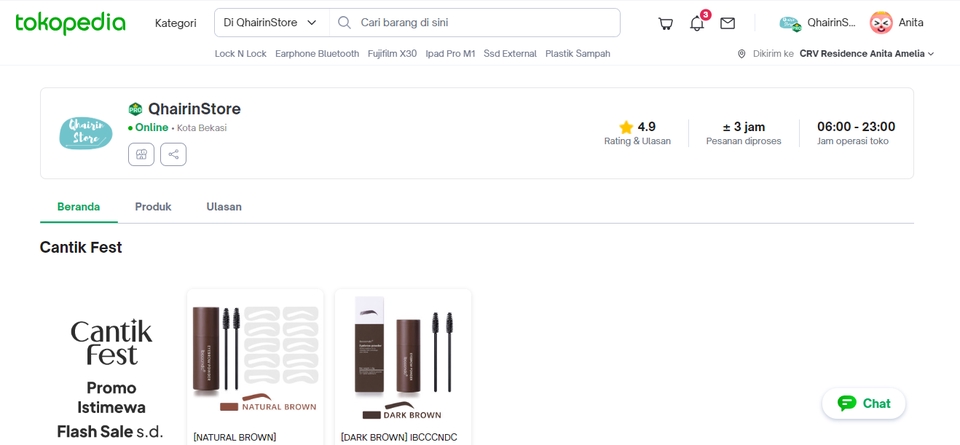
Task: Click the [NATURAL BROWN] product title
Action: point(234,438)
